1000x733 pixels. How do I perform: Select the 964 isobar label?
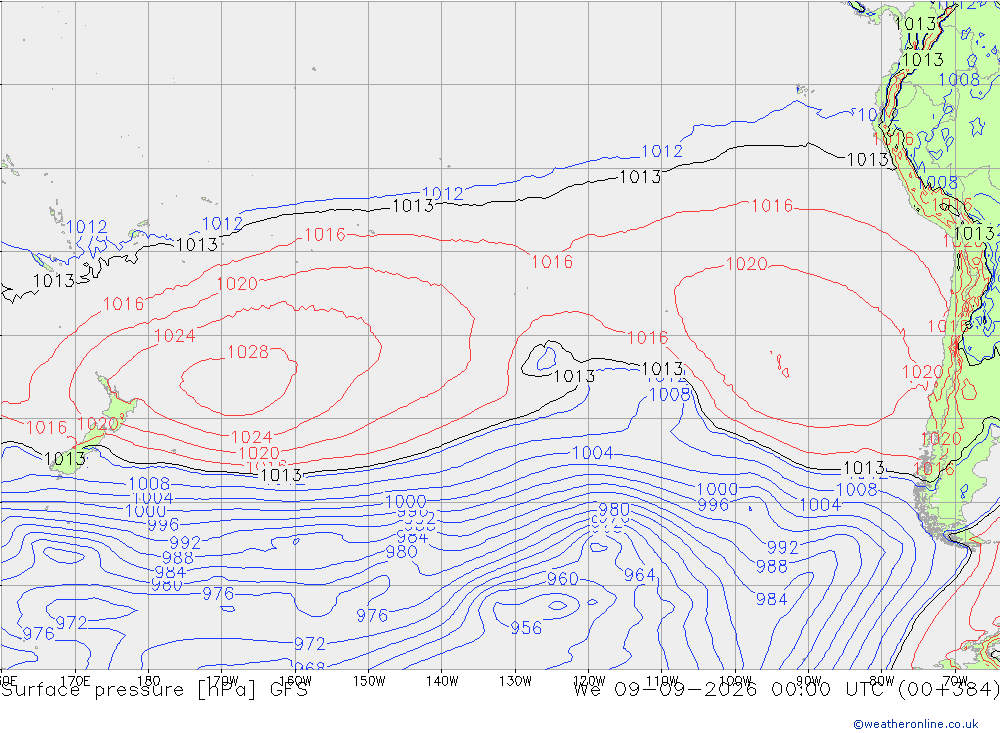coord(640,575)
